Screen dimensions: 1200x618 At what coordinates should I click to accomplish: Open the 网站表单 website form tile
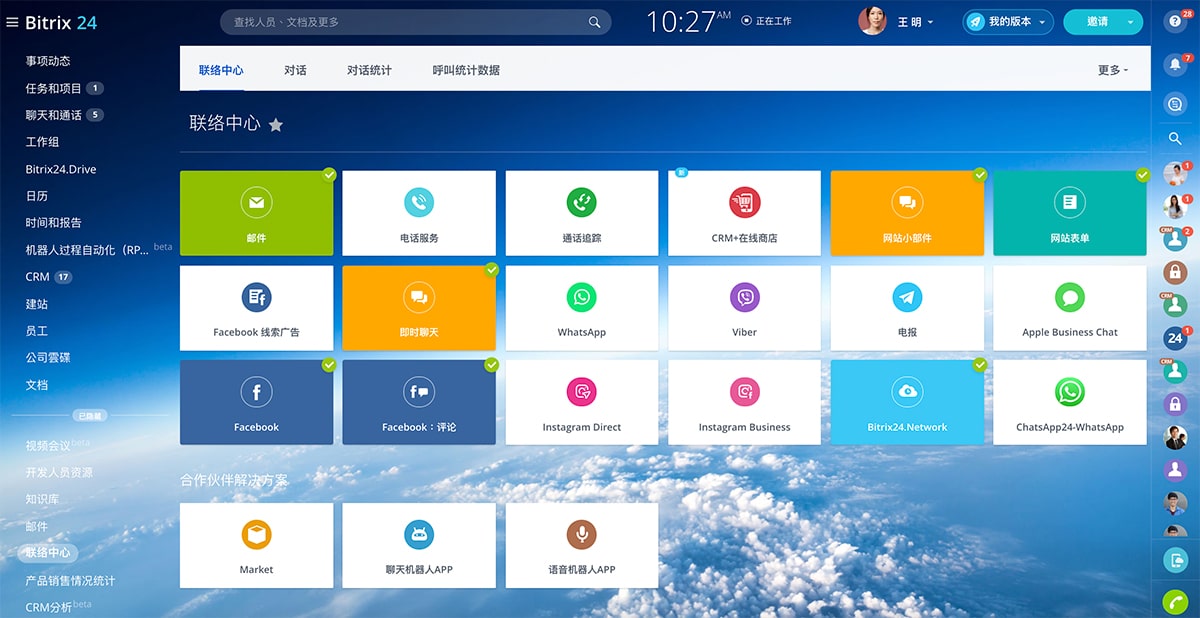tap(1070, 213)
